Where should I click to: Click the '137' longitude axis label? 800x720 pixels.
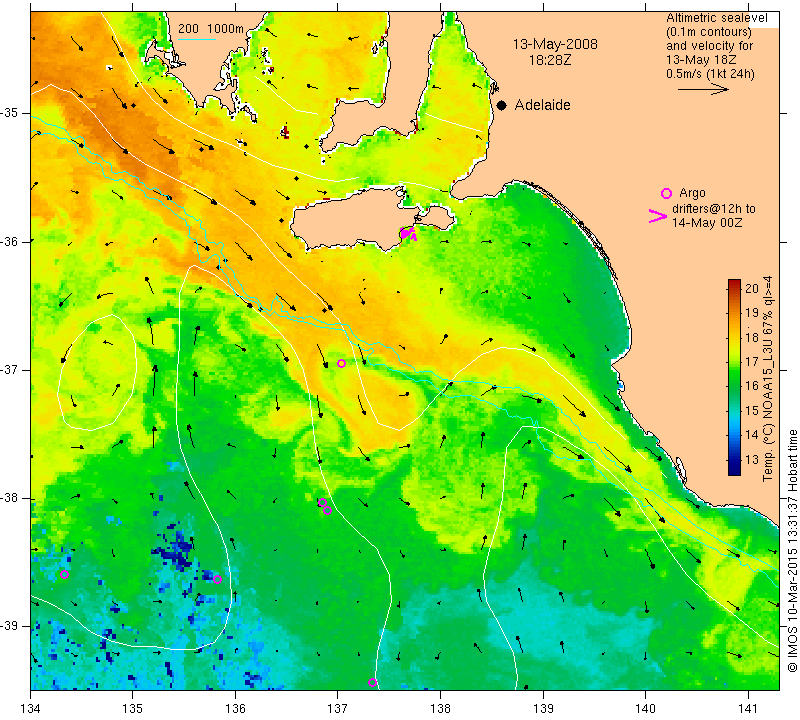tap(338, 708)
